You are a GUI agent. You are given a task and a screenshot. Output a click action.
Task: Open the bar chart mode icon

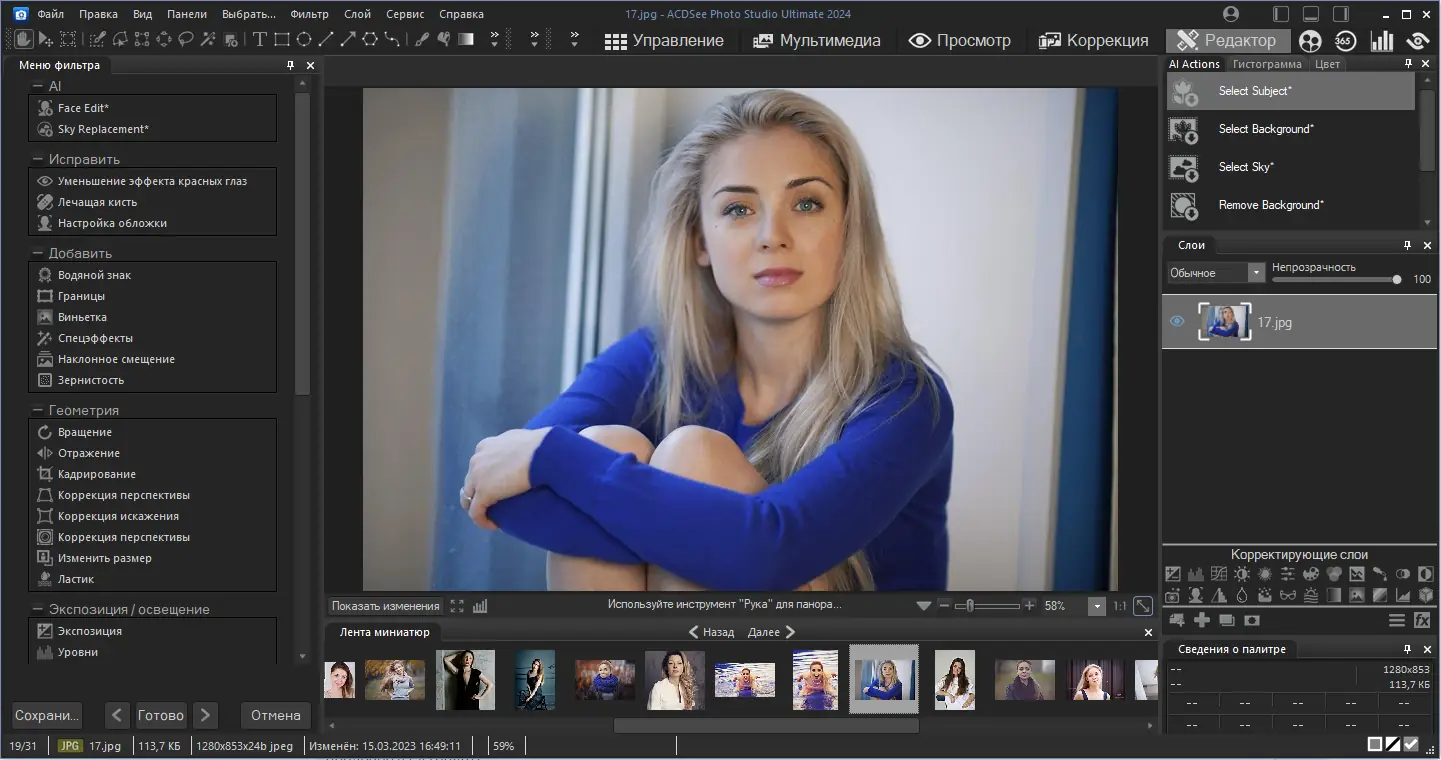point(1382,41)
